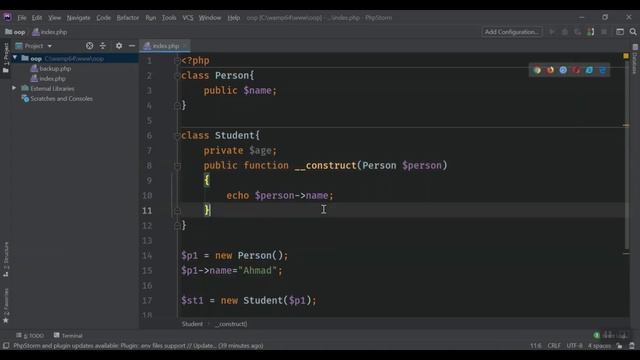Open Search Everywhere magnifier icon
The width and height of the screenshot is (640, 360).
point(633,32)
